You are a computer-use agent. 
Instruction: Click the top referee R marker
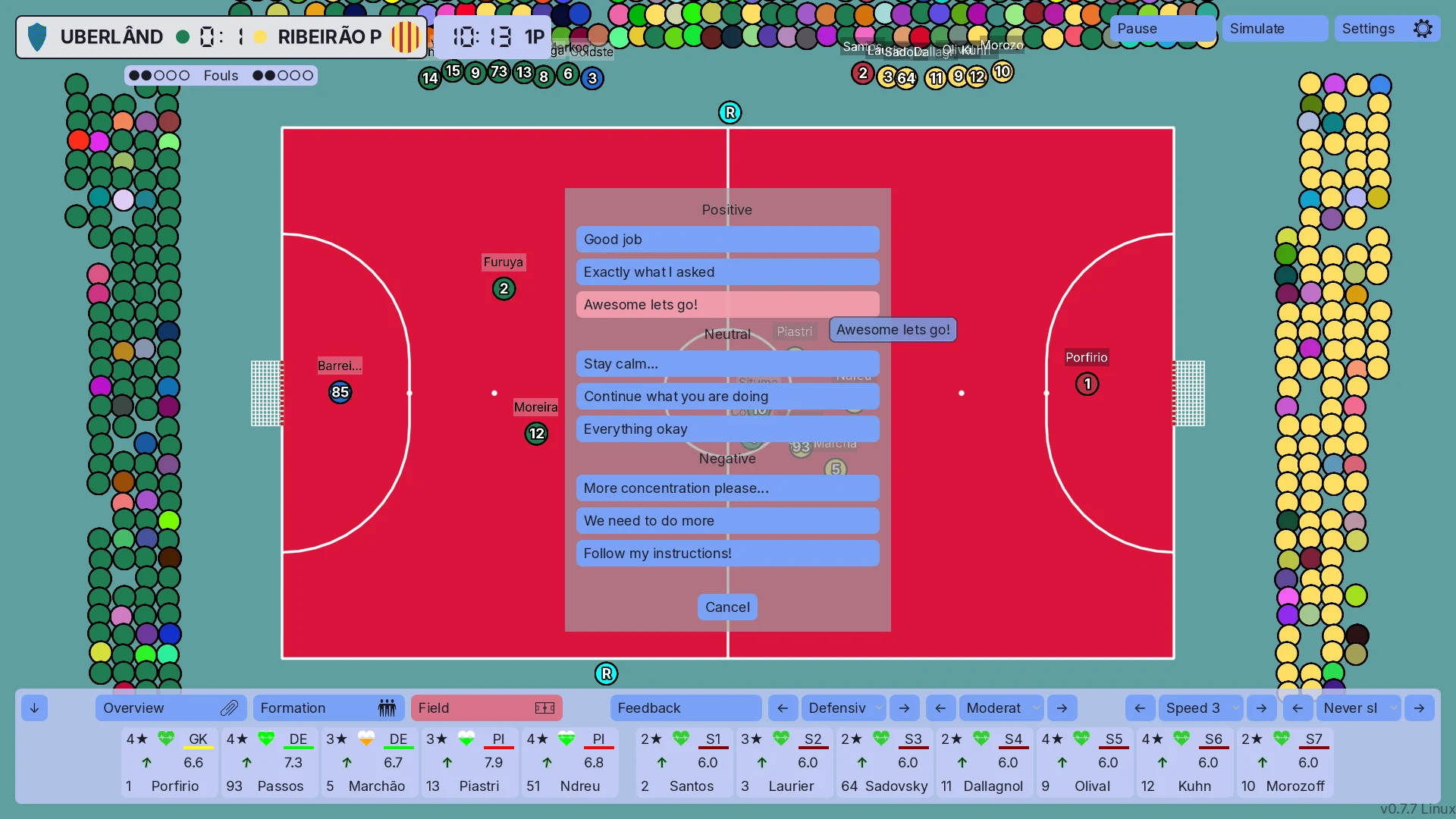pos(730,113)
